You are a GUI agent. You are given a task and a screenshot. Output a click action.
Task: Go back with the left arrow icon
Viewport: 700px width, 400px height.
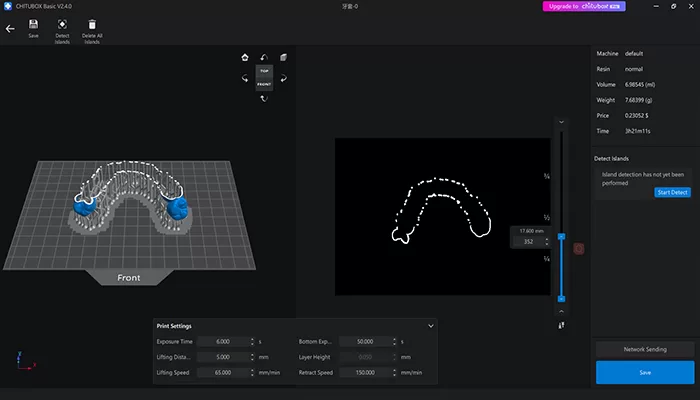pos(10,29)
